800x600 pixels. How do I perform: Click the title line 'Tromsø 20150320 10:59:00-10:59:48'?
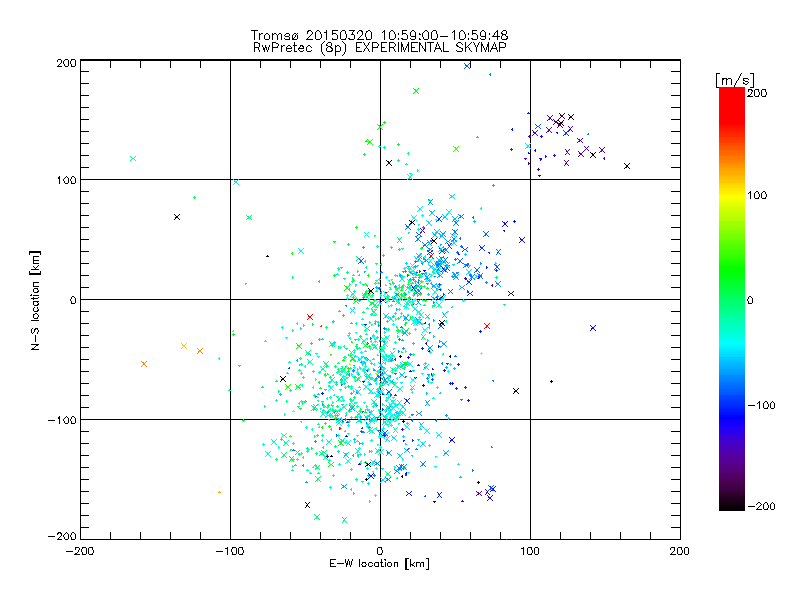coord(379,35)
